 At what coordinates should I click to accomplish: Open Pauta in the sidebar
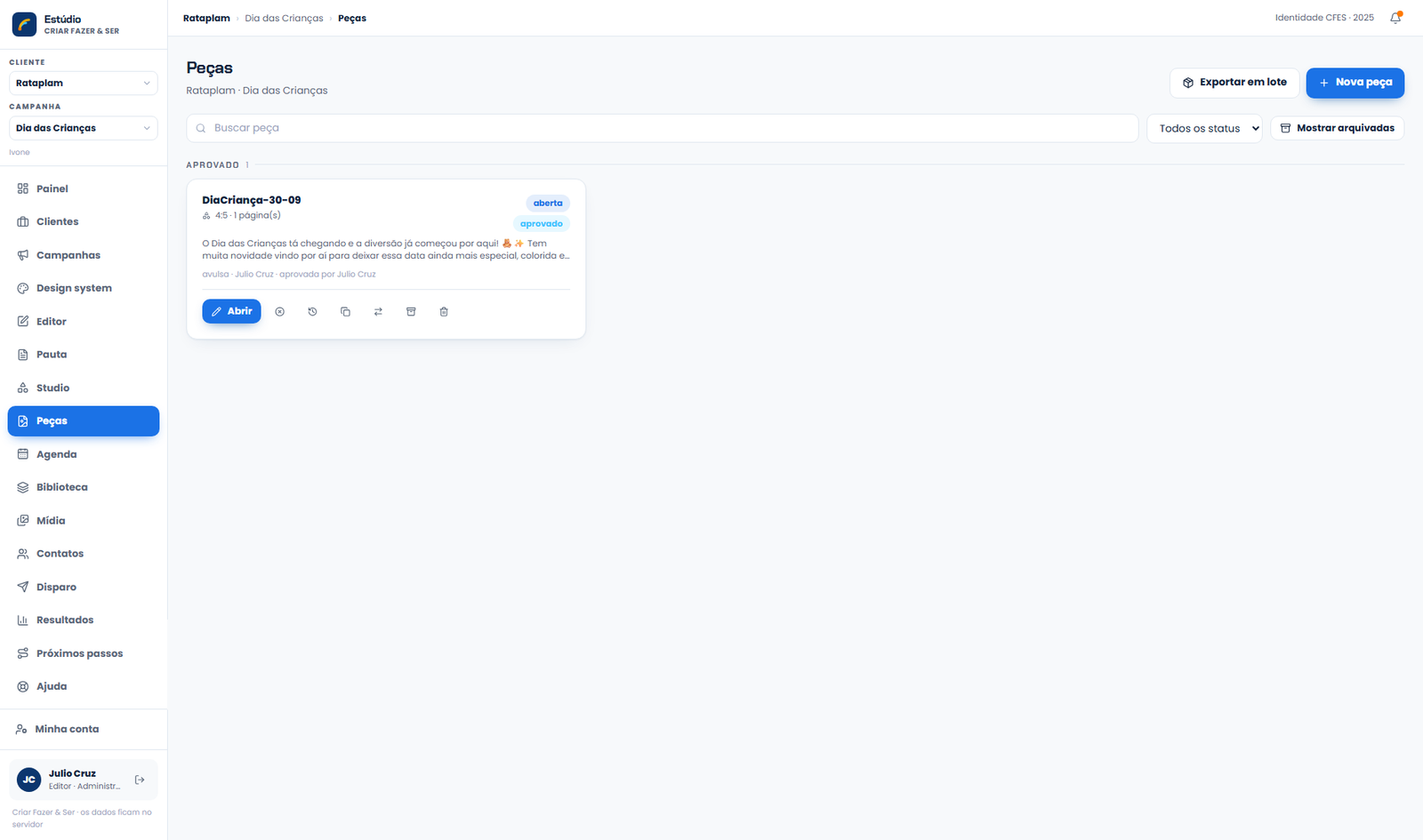[x=84, y=355]
